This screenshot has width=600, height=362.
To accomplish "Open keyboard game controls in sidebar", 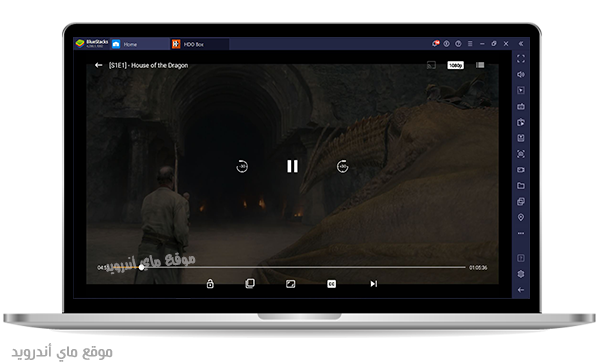I will [521, 106].
